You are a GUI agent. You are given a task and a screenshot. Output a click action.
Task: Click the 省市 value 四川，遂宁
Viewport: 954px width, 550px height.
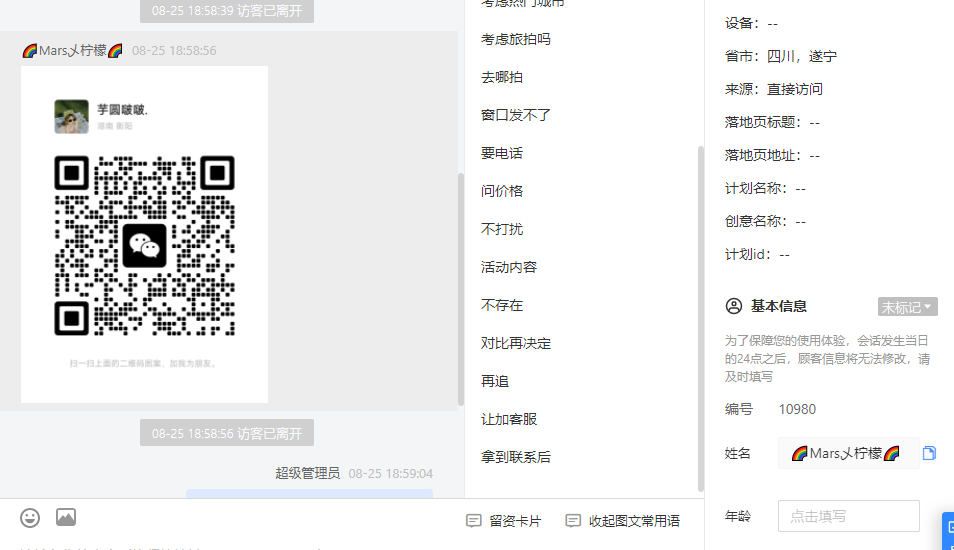click(x=801, y=57)
